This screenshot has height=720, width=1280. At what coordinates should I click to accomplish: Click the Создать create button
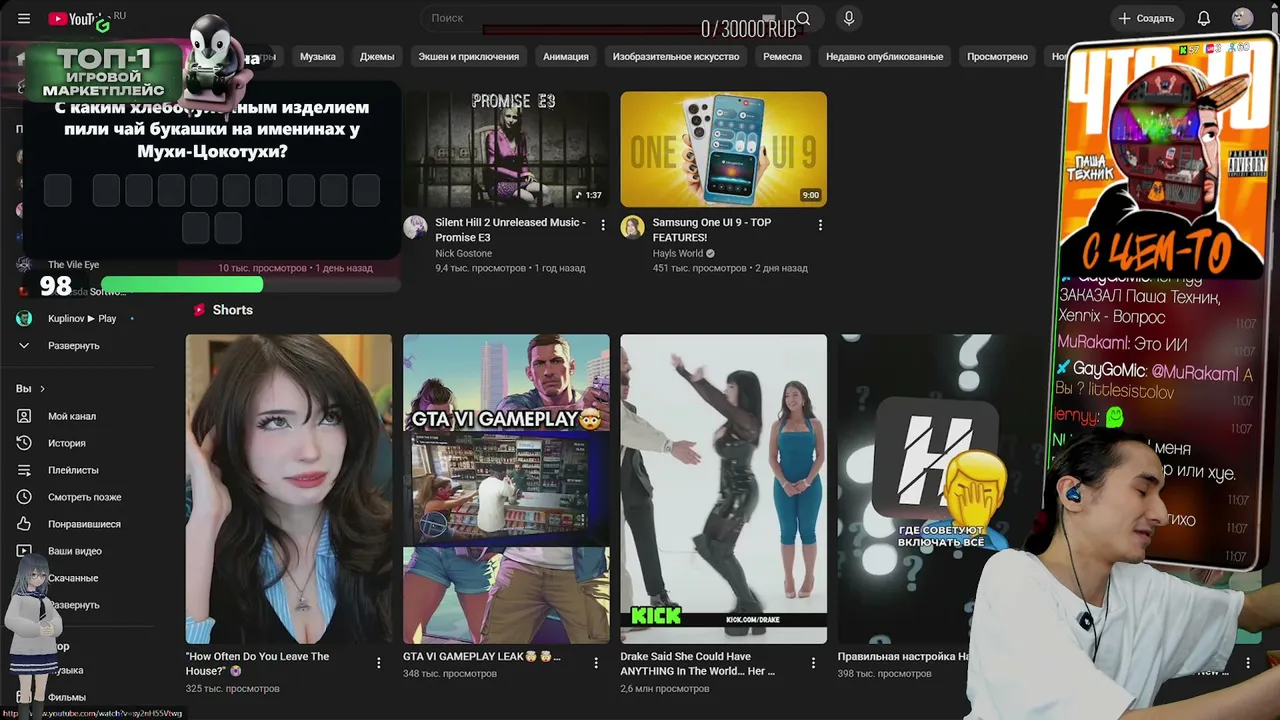pyautogui.click(x=1146, y=18)
